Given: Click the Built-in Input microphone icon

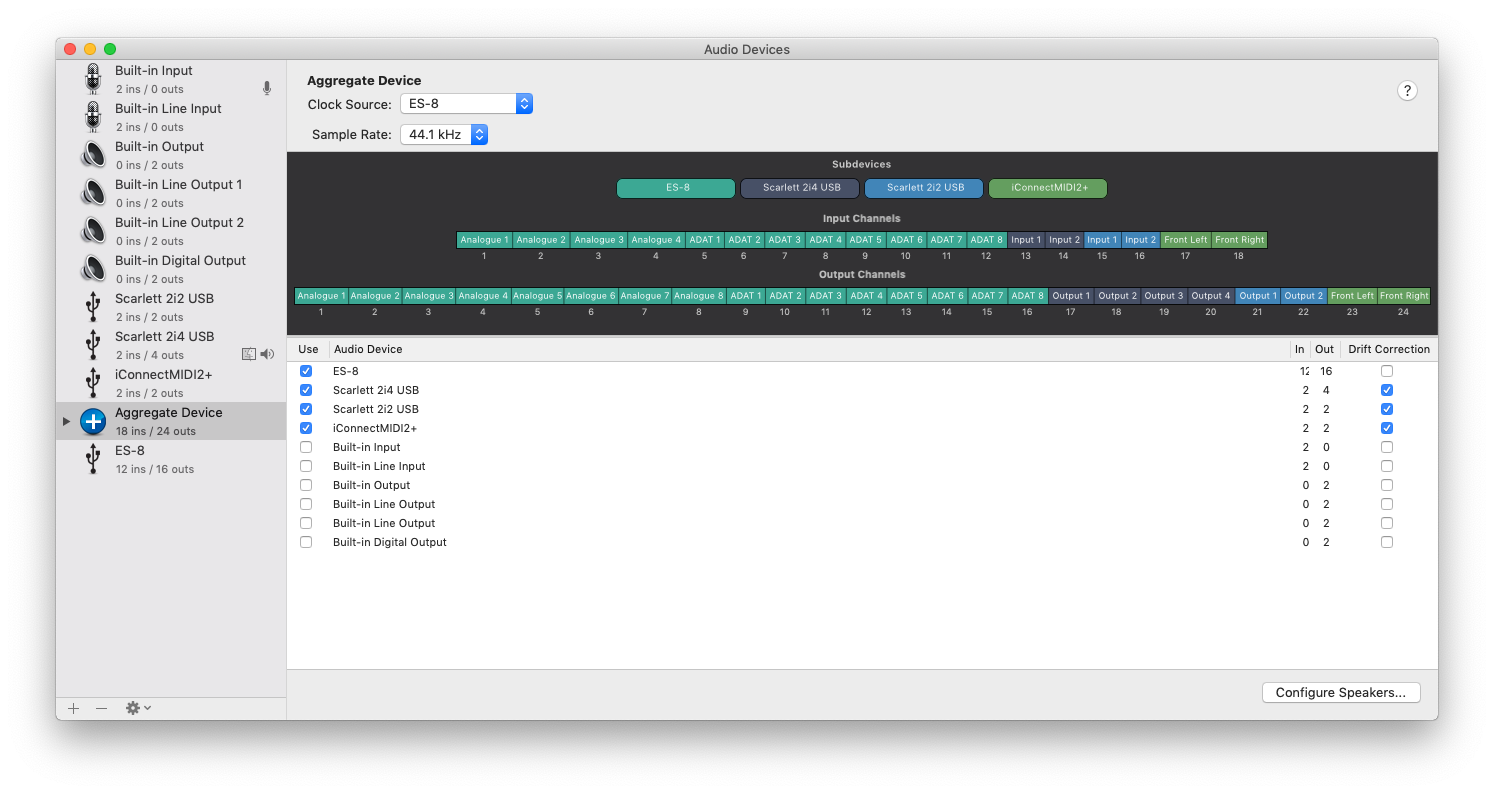Looking at the screenshot, I should [93, 79].
